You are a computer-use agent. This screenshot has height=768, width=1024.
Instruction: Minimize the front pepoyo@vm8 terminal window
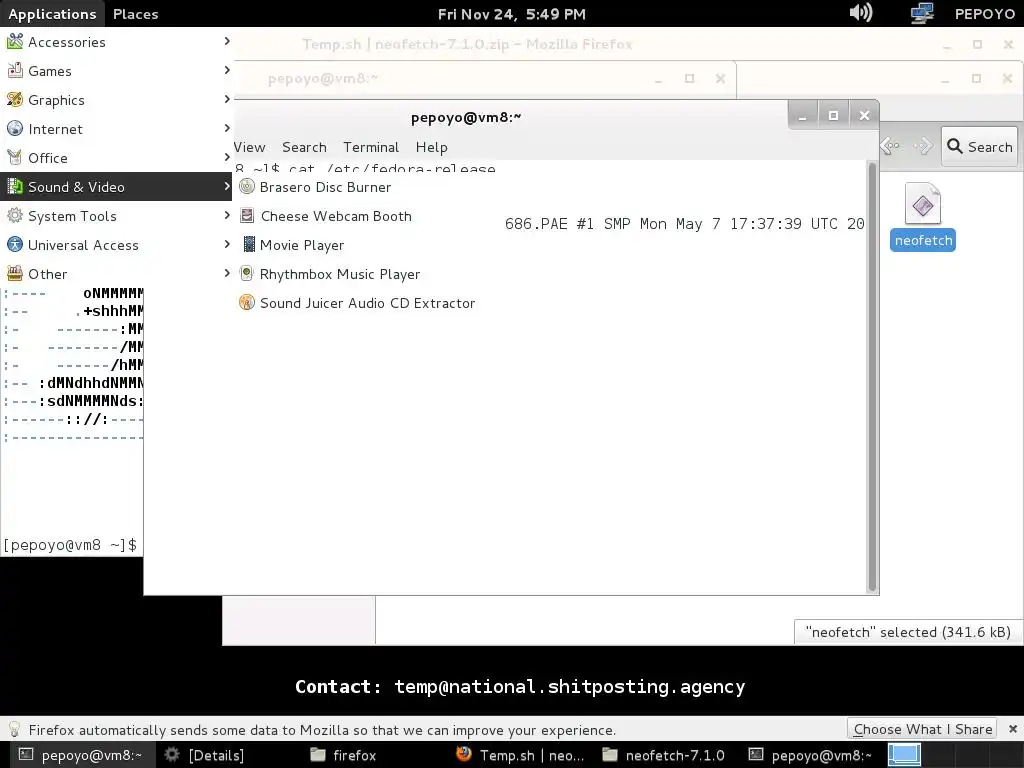pos(803,116)
